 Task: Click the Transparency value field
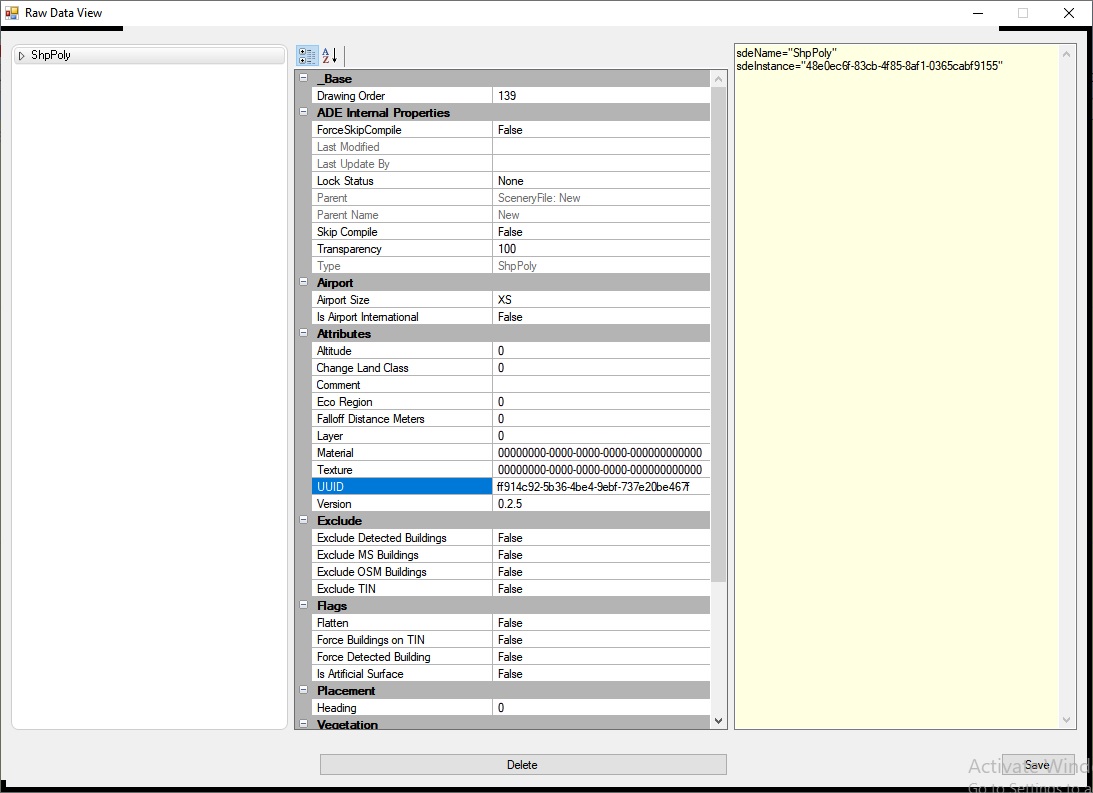click(600, 249)
